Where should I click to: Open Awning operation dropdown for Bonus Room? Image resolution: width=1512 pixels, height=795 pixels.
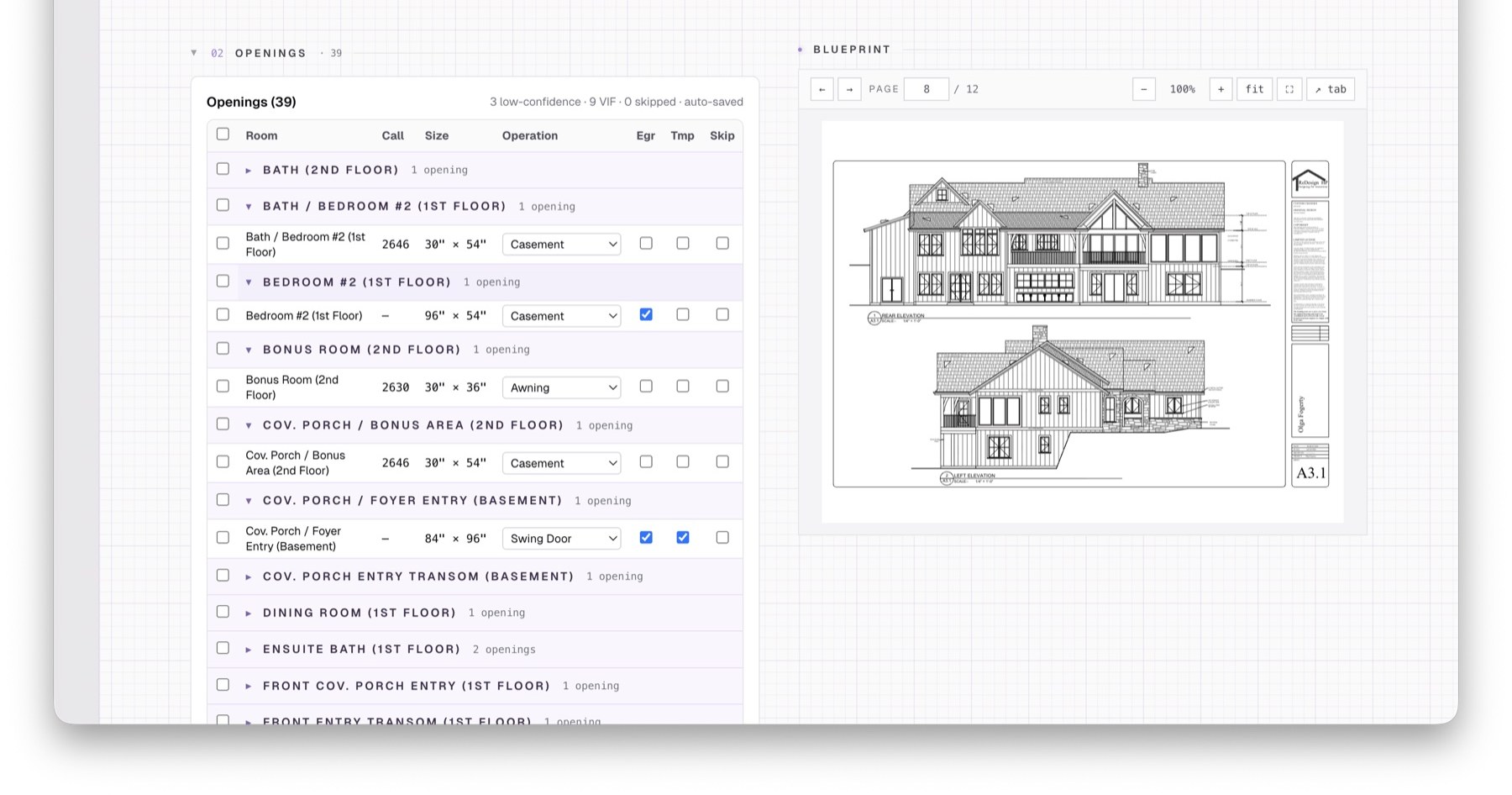click(x=561, y=387)
